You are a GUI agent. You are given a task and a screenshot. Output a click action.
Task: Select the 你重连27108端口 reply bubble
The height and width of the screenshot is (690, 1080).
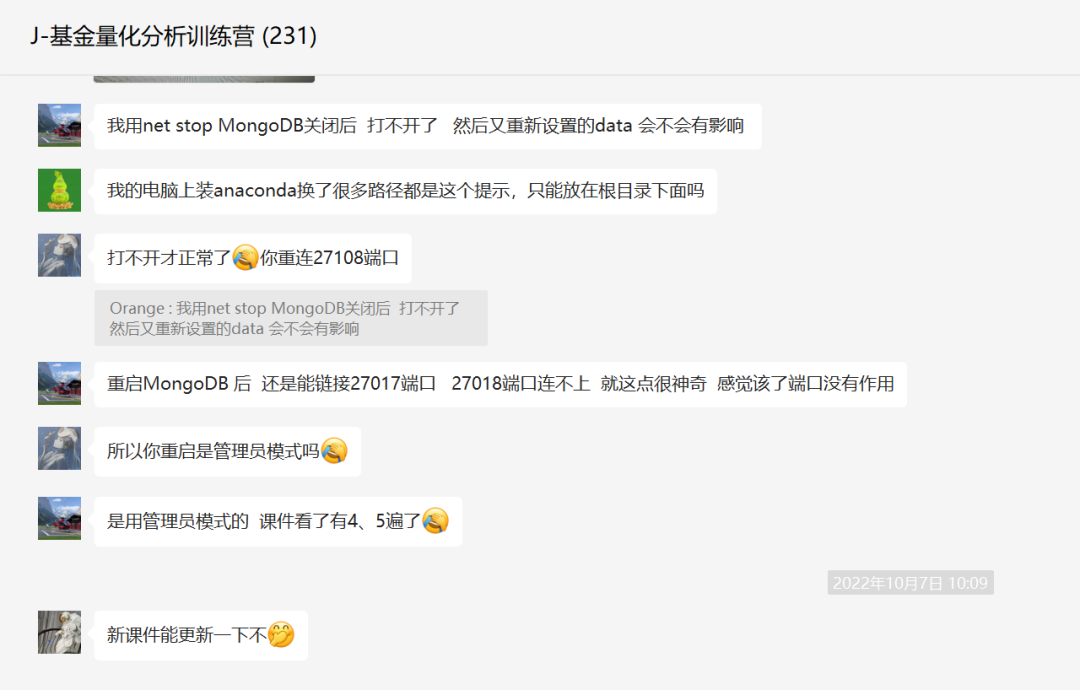point(253,258)
